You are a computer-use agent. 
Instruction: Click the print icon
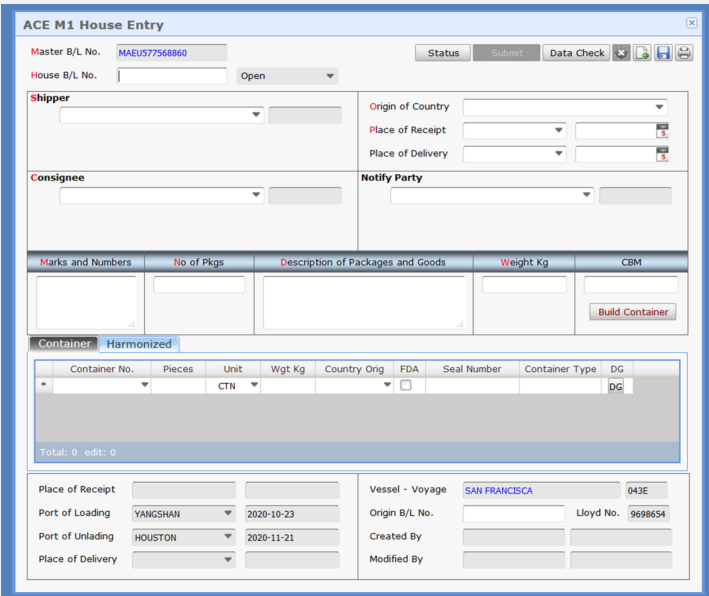(x=684, y=53)
